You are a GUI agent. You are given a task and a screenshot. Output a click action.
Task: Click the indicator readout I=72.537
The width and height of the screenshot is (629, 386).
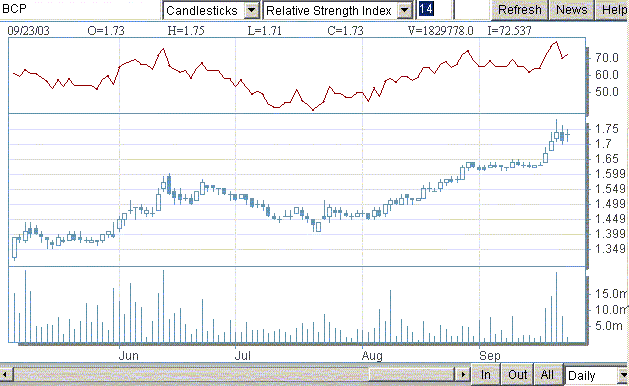(509, 31)
